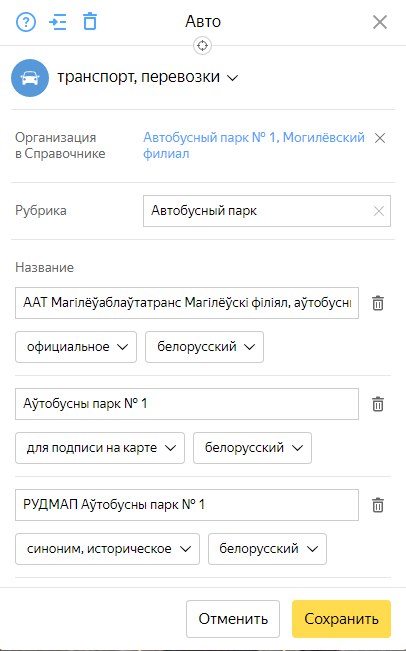The width and height of the screenshot is (406, 651).
Task: Click the Организация в Справочнике label
Action: point(60,145)
